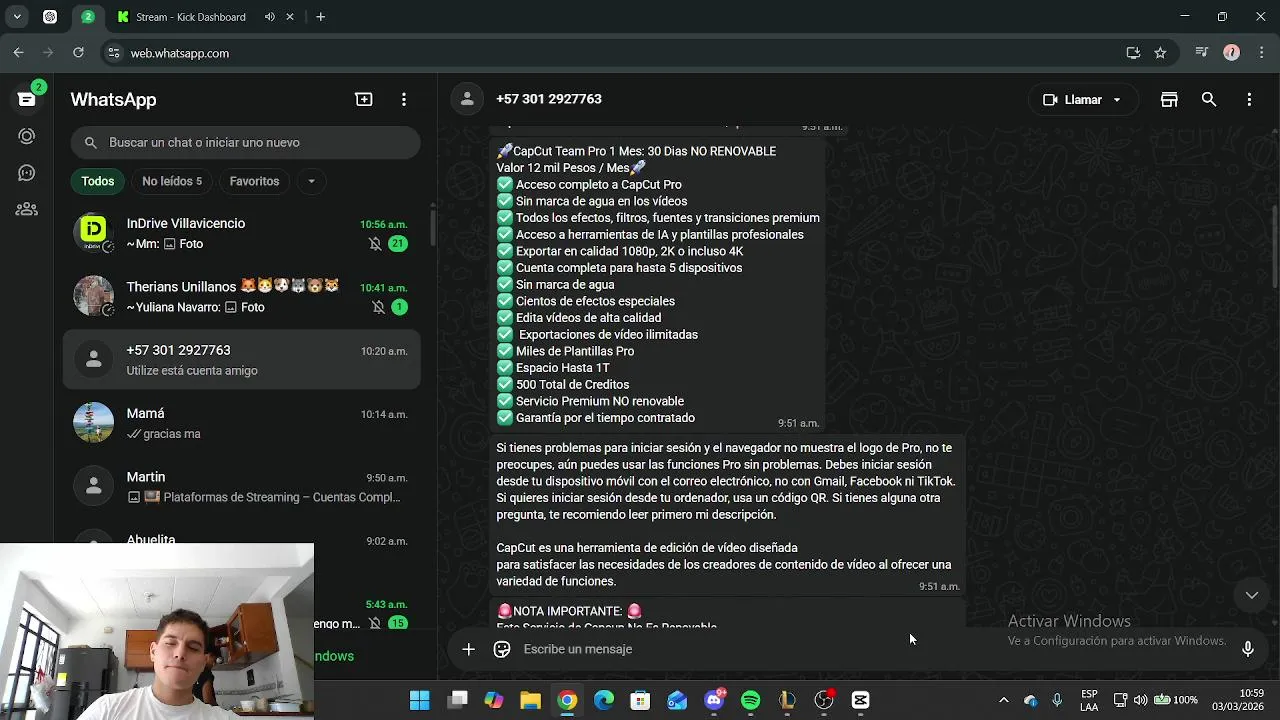Record a voice message with microphone
Viewport: 1280px width, 720px height.
[1248, 649]
